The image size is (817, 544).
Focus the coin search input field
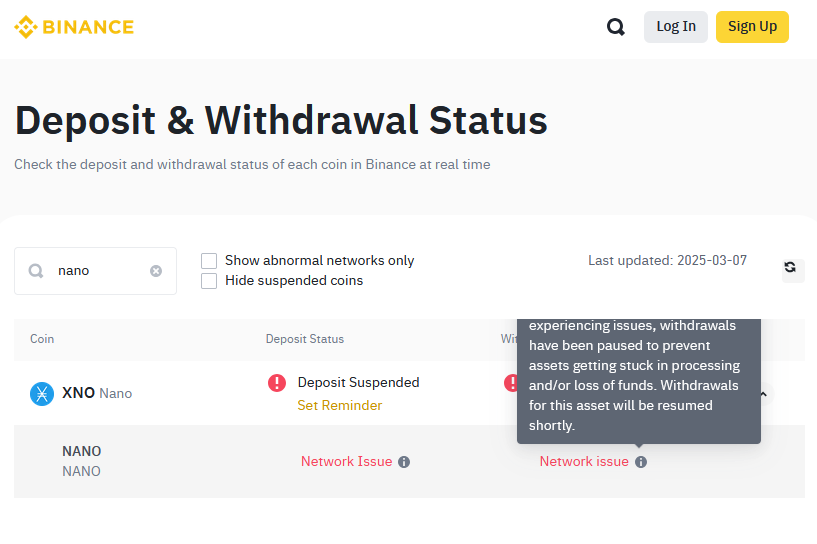[95, 271]
